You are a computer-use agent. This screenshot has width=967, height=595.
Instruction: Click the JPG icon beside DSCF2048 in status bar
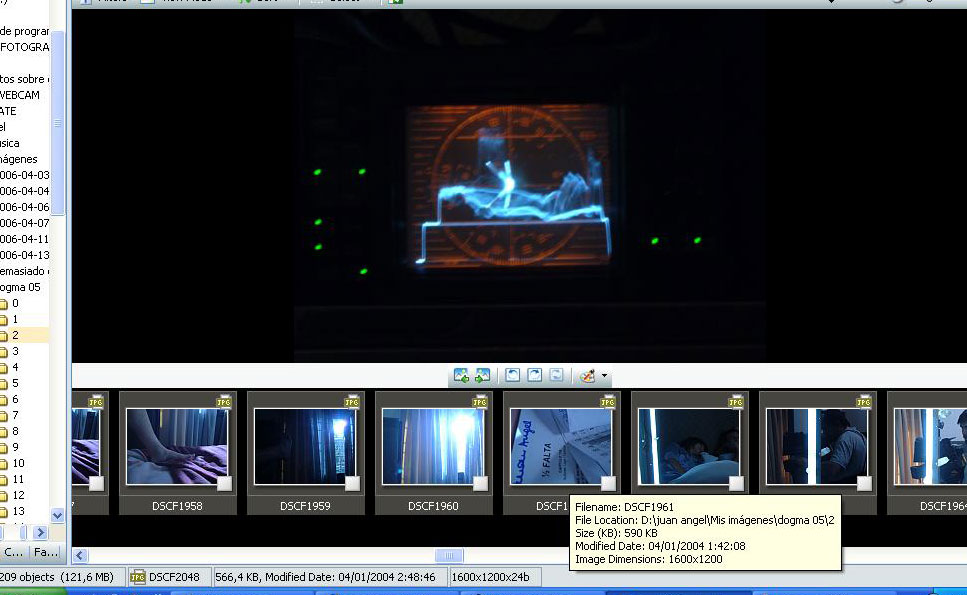(138, 577)
